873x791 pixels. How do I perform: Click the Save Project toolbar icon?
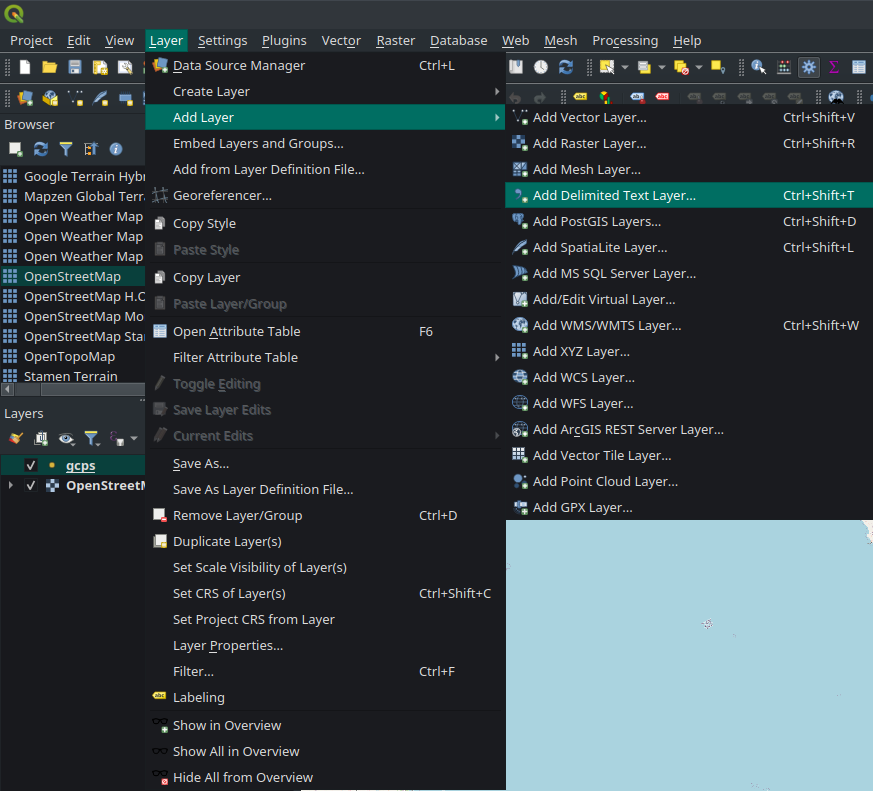pos(75,67)
